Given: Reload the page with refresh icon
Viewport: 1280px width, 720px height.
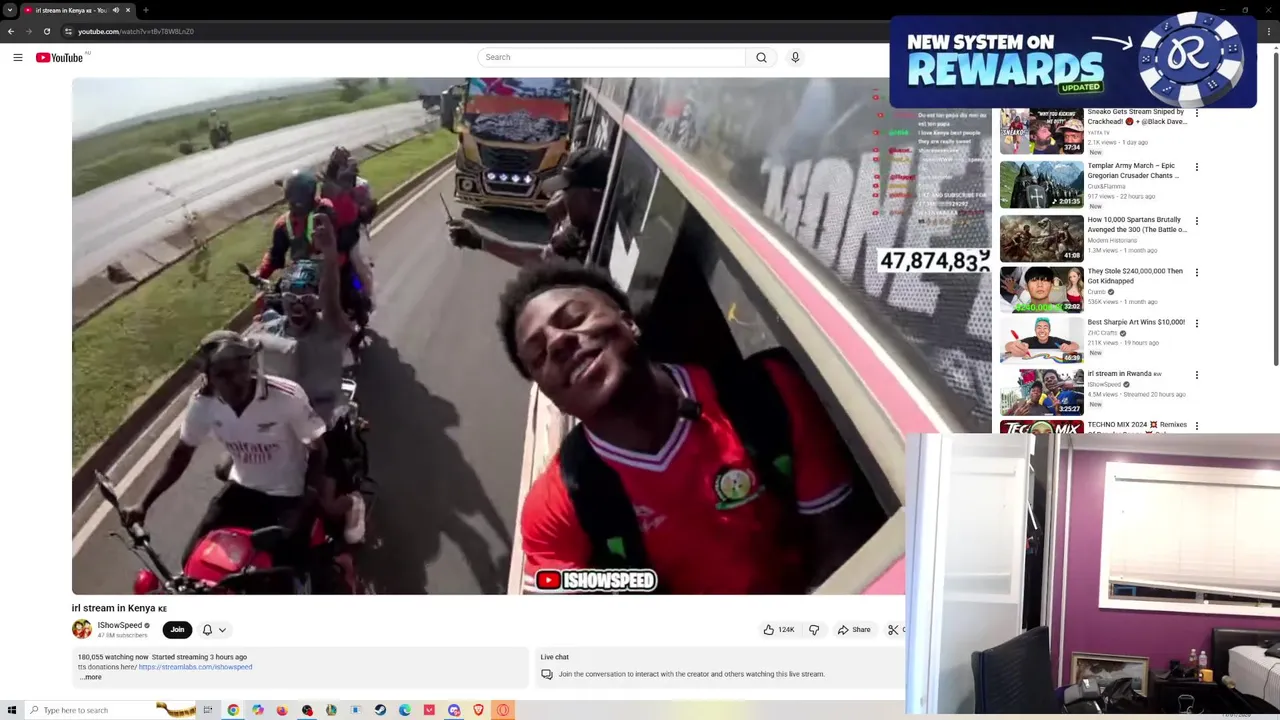Looking at the screenshot, I should click(x=46, y=31).
